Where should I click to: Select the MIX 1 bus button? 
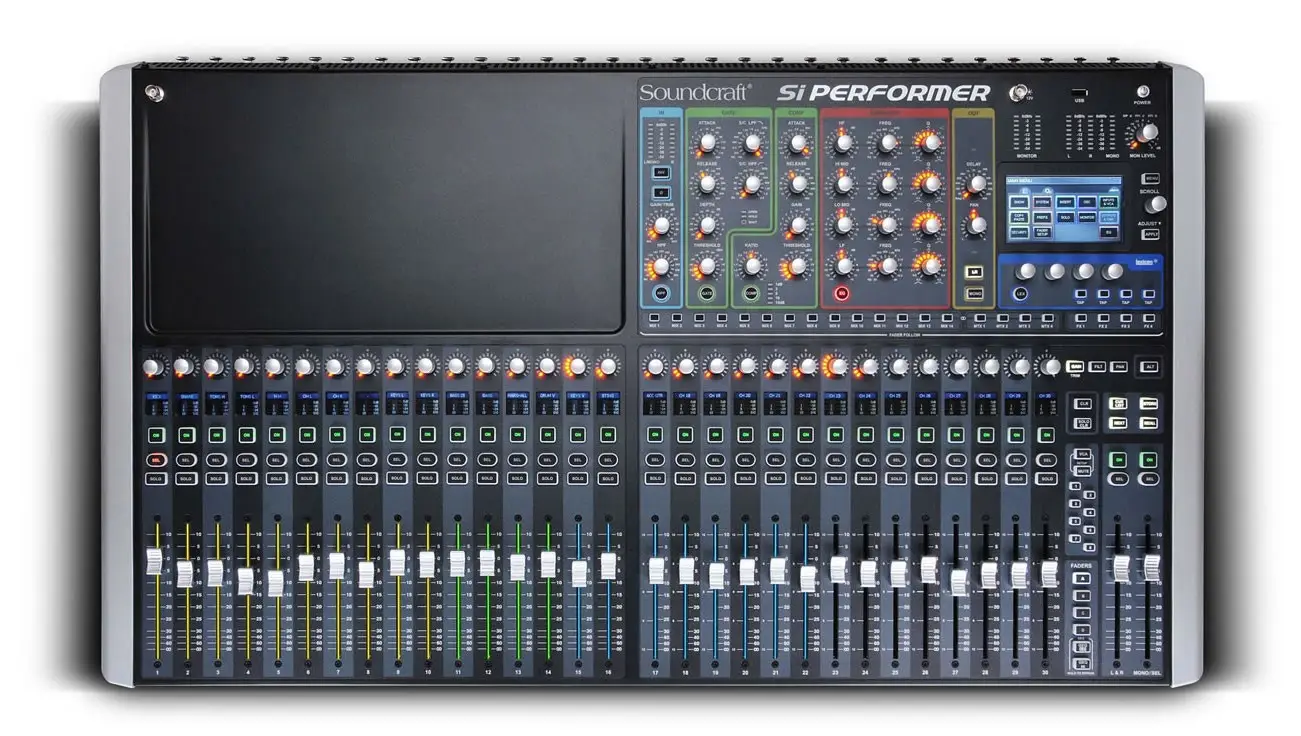(x=654, y=317)
